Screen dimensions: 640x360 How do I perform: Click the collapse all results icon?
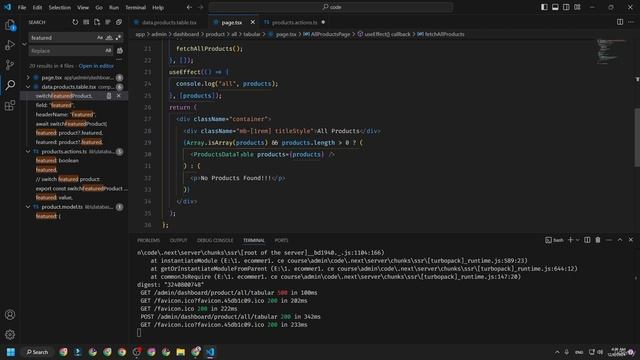(x=119, y=22)
